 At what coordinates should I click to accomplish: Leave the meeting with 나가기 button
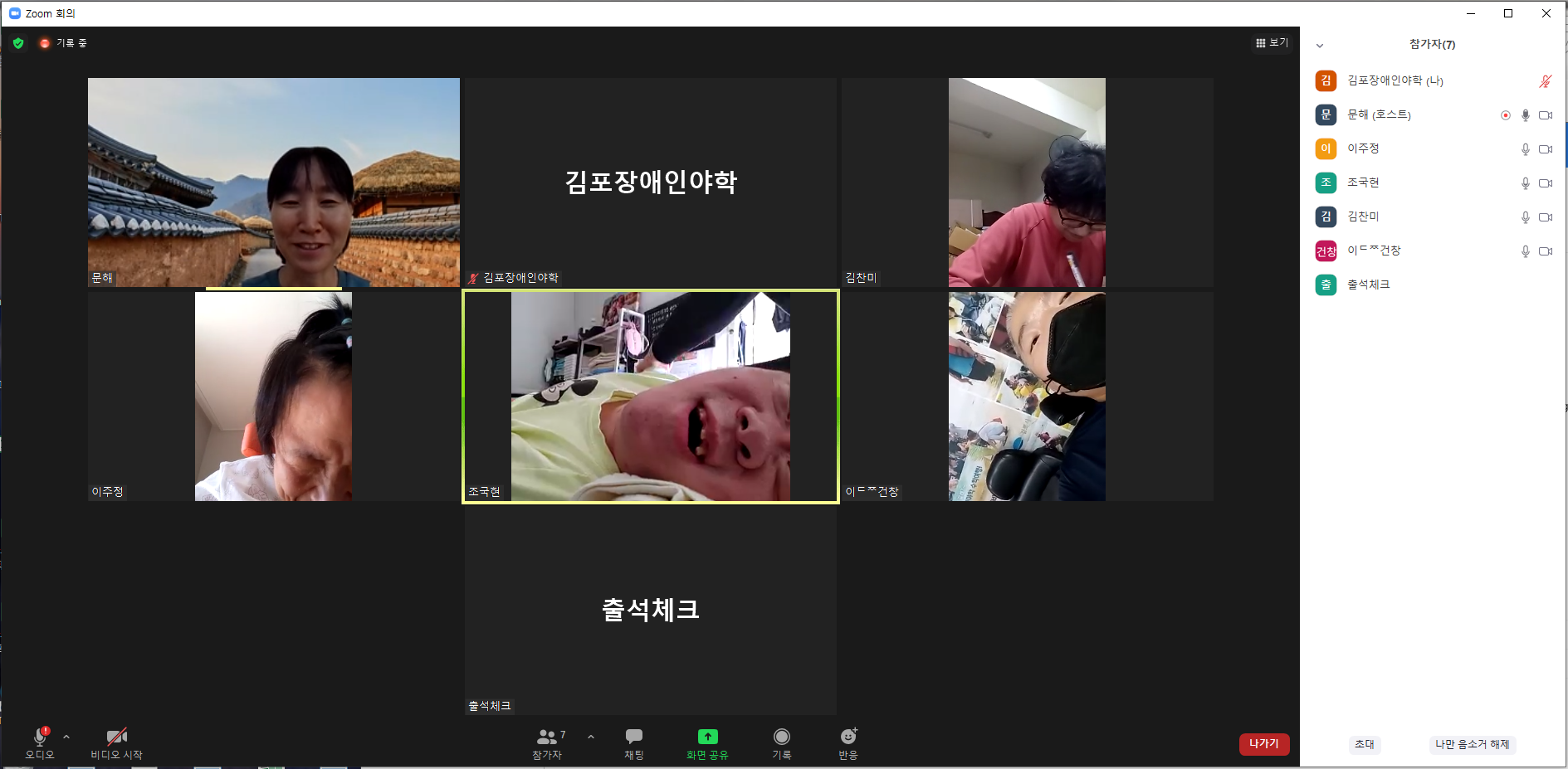pyautogui.click(x=1264, y=744)
